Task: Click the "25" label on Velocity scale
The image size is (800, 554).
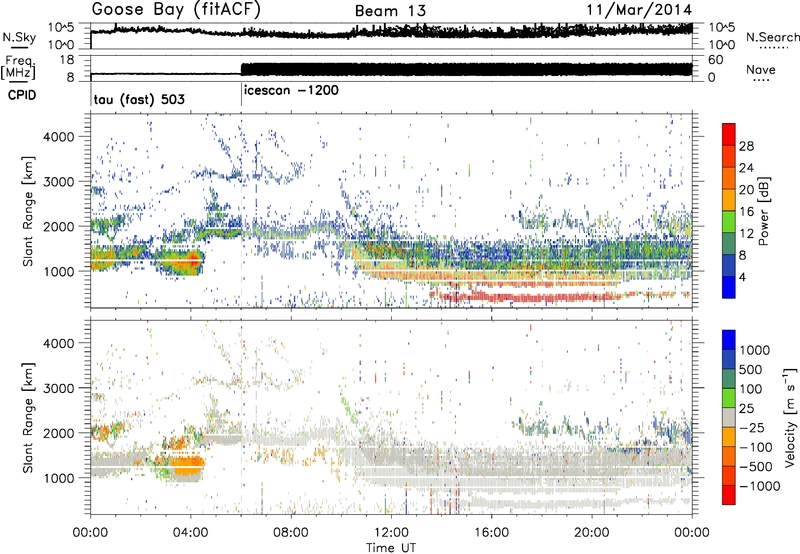Action: 746,409
